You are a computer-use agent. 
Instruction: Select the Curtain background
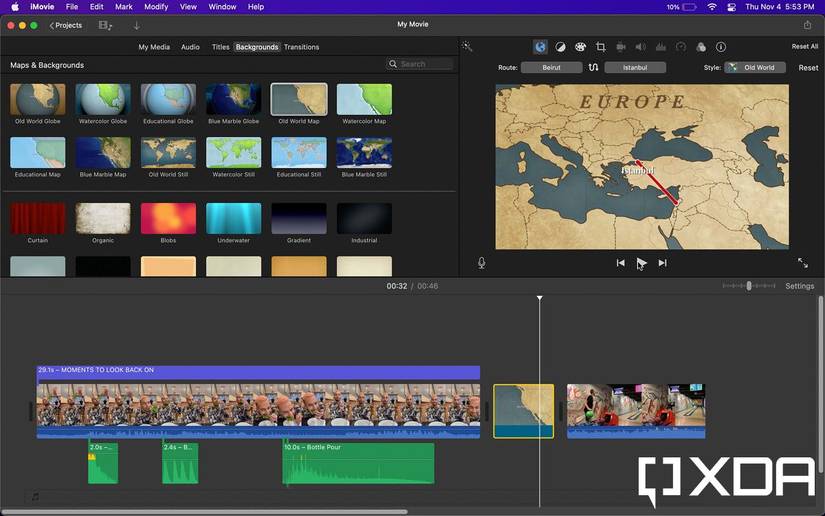38,218
